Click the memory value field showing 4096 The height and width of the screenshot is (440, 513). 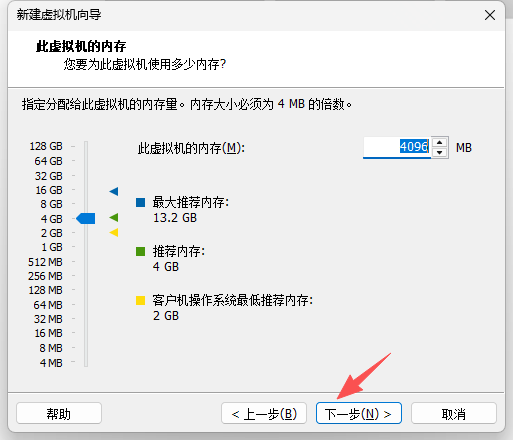[x=397, y=147]
